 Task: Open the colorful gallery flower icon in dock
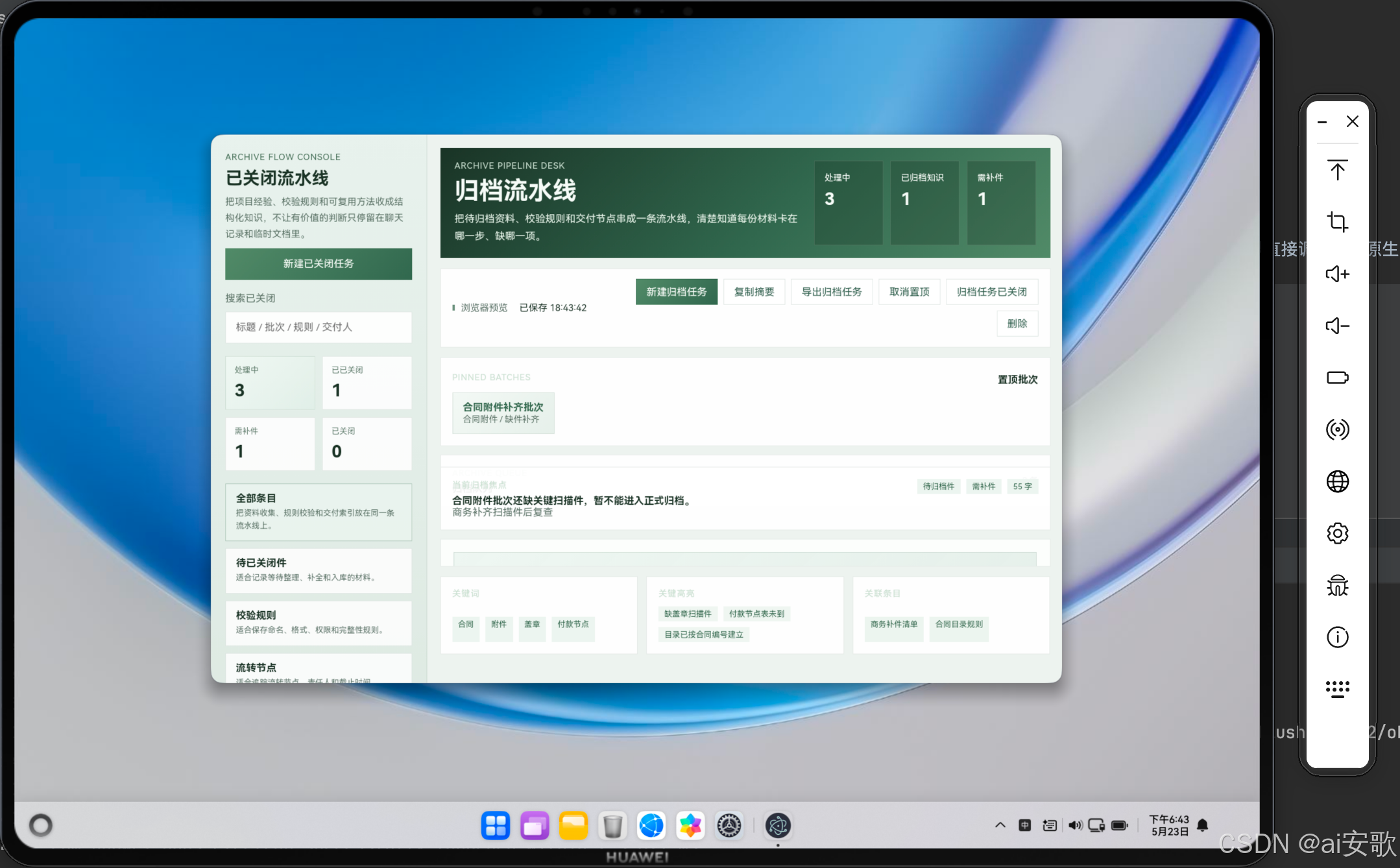(690, 826)
